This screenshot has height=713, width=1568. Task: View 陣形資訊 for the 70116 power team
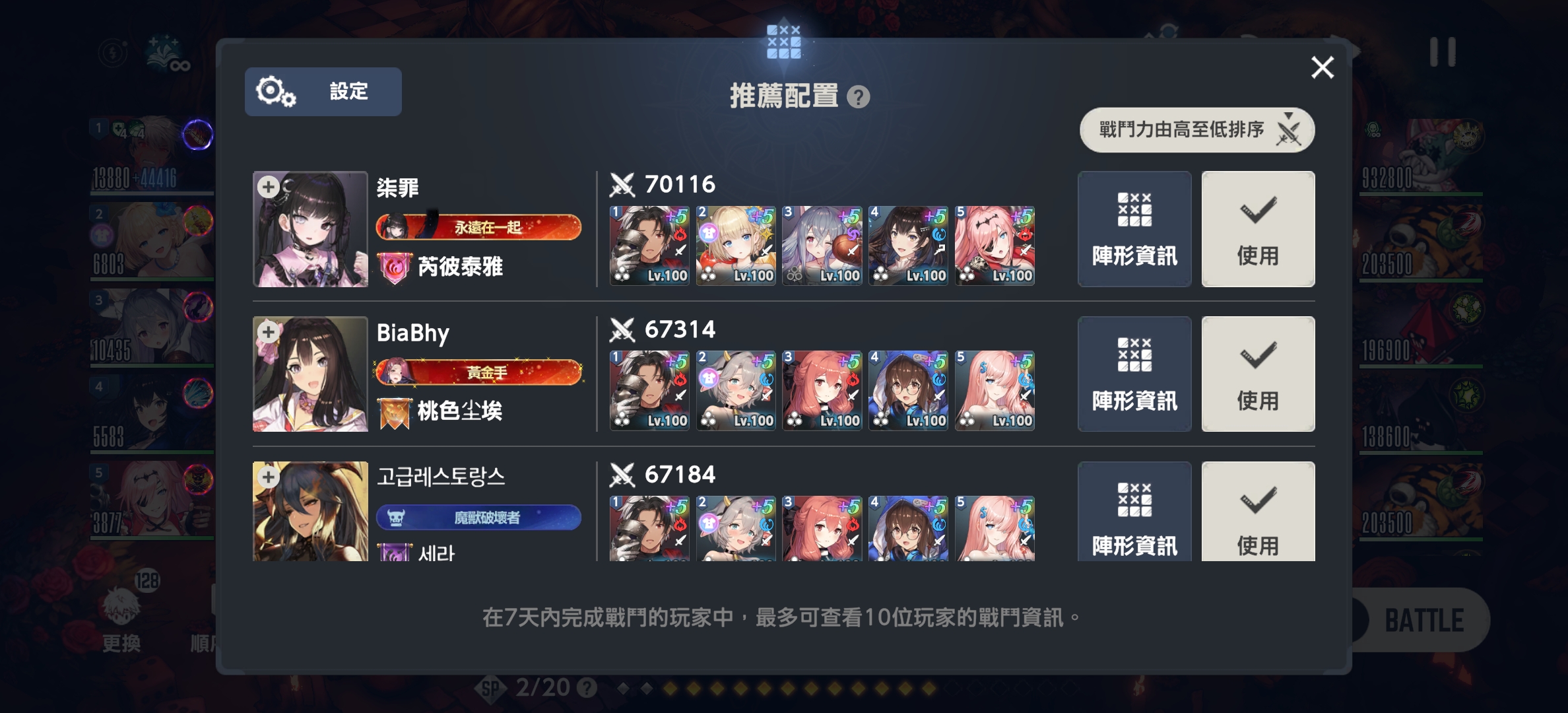point(1134,229)
